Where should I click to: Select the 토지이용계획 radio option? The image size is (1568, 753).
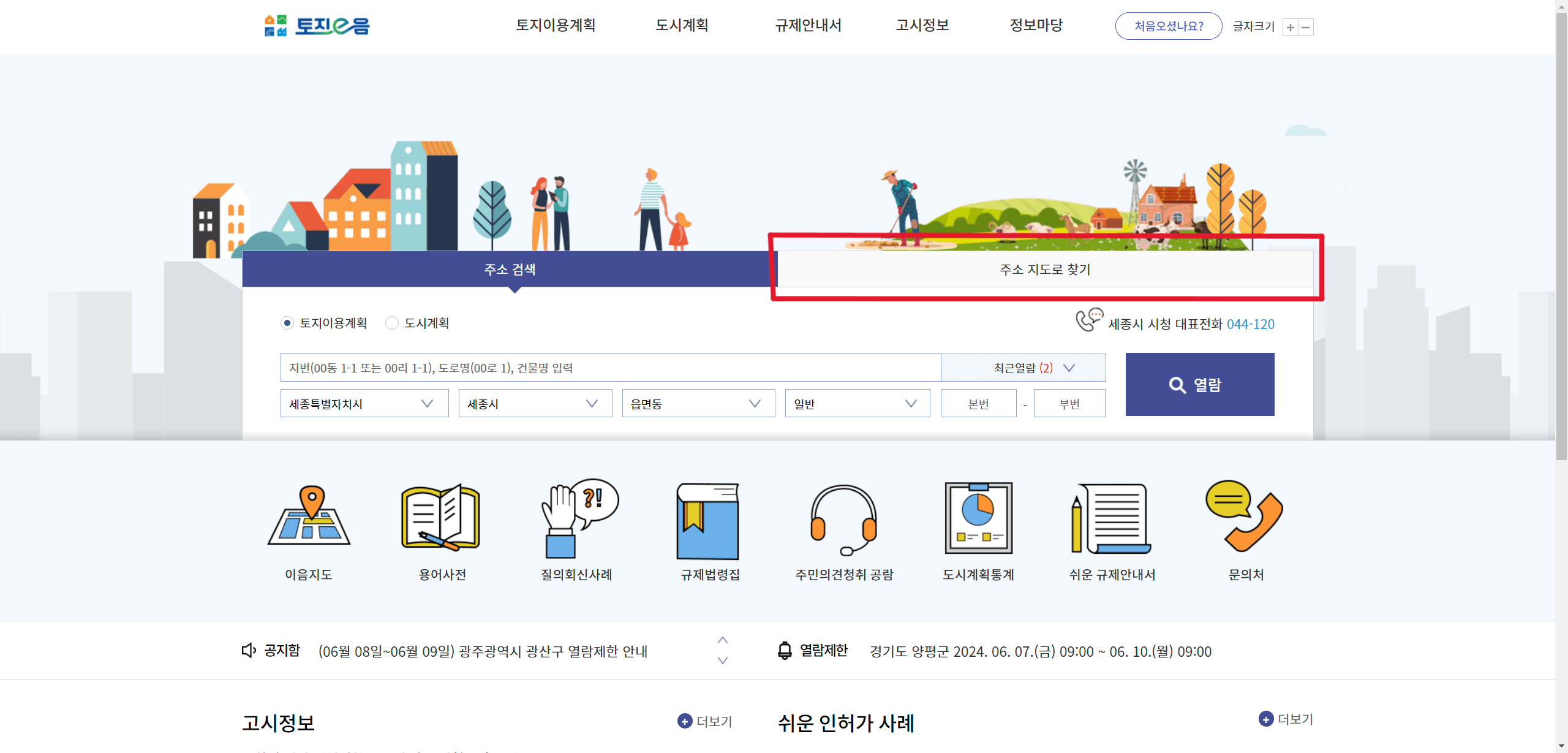point(288,323)
